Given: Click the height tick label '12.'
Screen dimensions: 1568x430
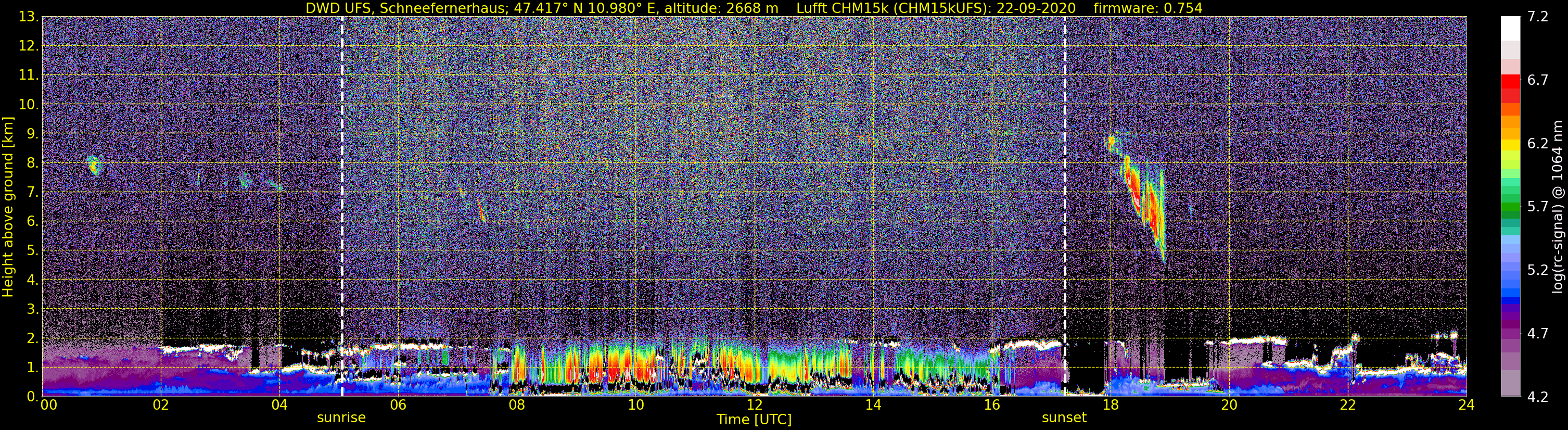Looking at the screenshot, I should pos(28,46).
